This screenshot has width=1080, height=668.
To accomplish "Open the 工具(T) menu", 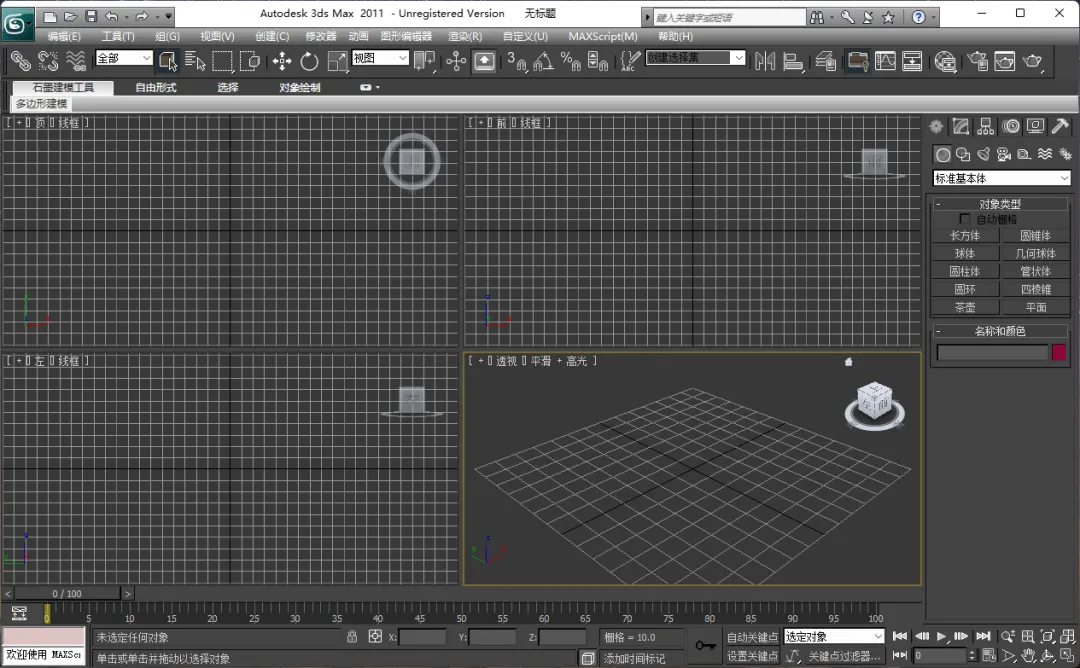I will point(118,36).
